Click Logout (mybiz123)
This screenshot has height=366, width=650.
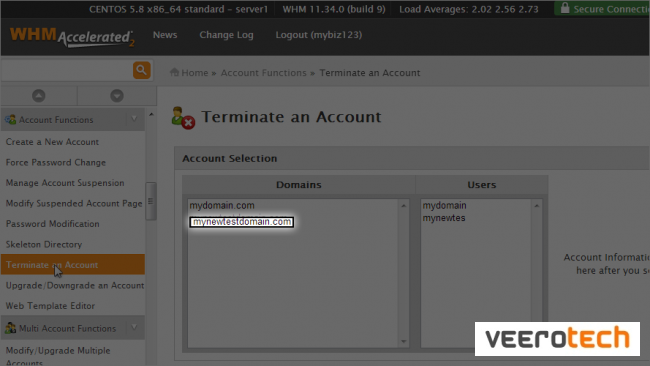click(x=319, y=35)
